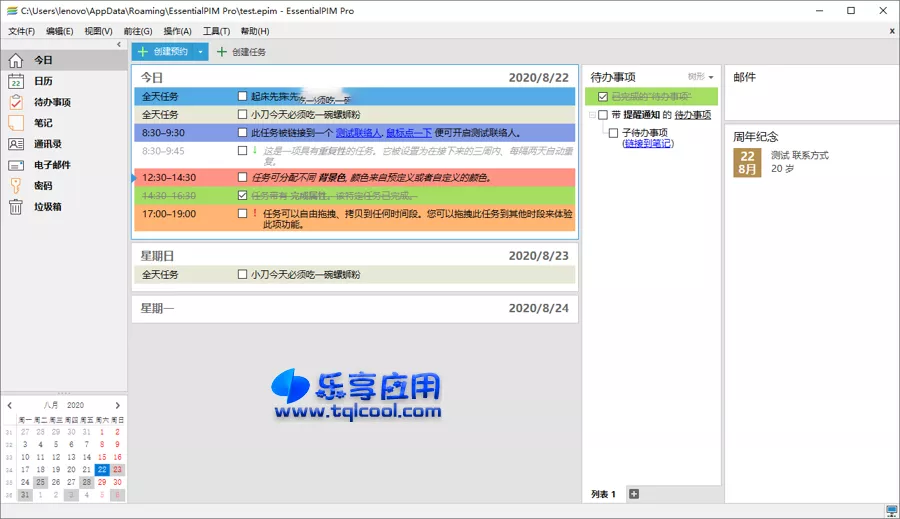The width and height of the screenshot is (900, 519).
Task: Click the plus icon of 创建任务
Action: point(222,52)
